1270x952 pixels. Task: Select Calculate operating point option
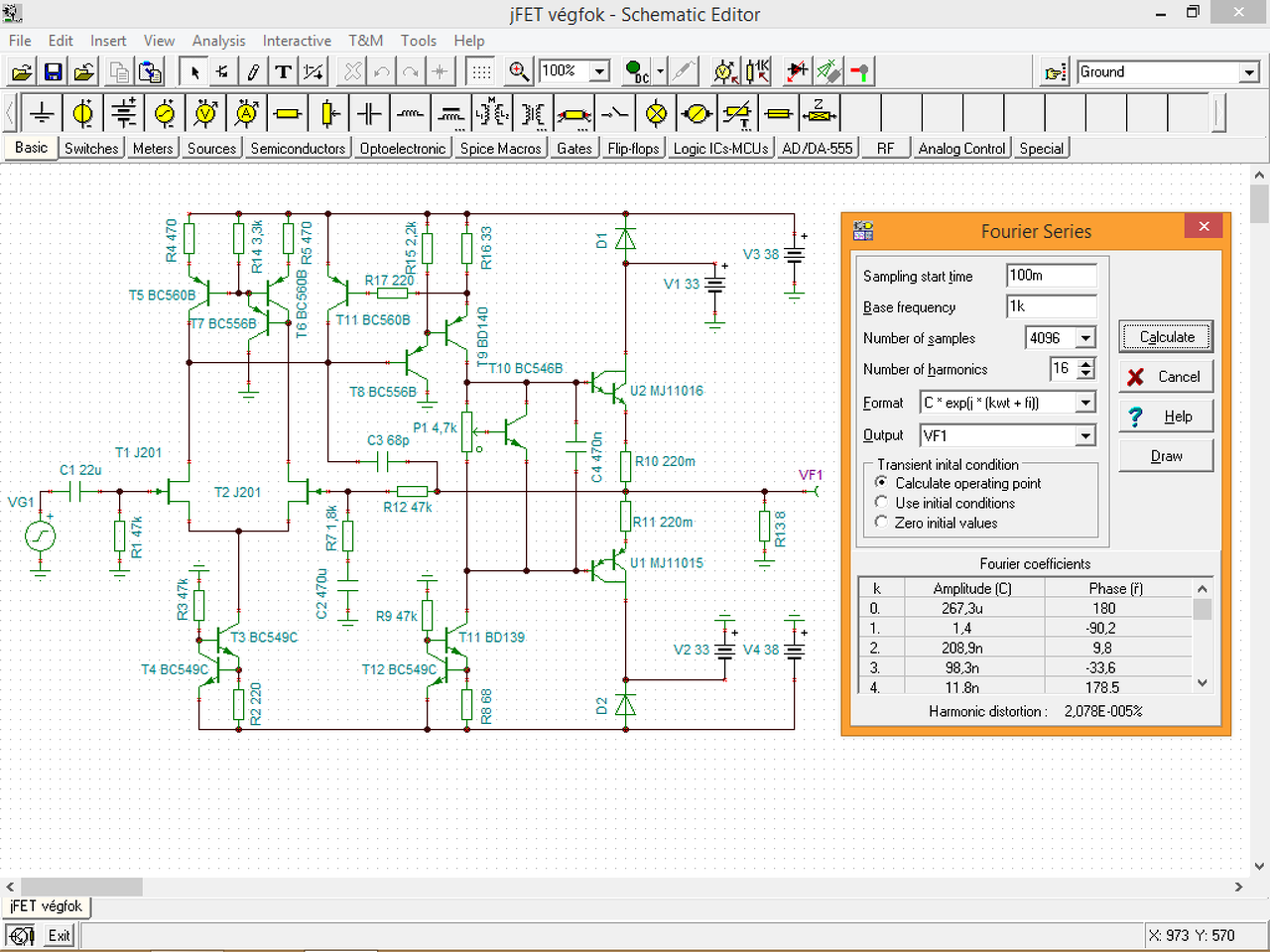point(881,483)
